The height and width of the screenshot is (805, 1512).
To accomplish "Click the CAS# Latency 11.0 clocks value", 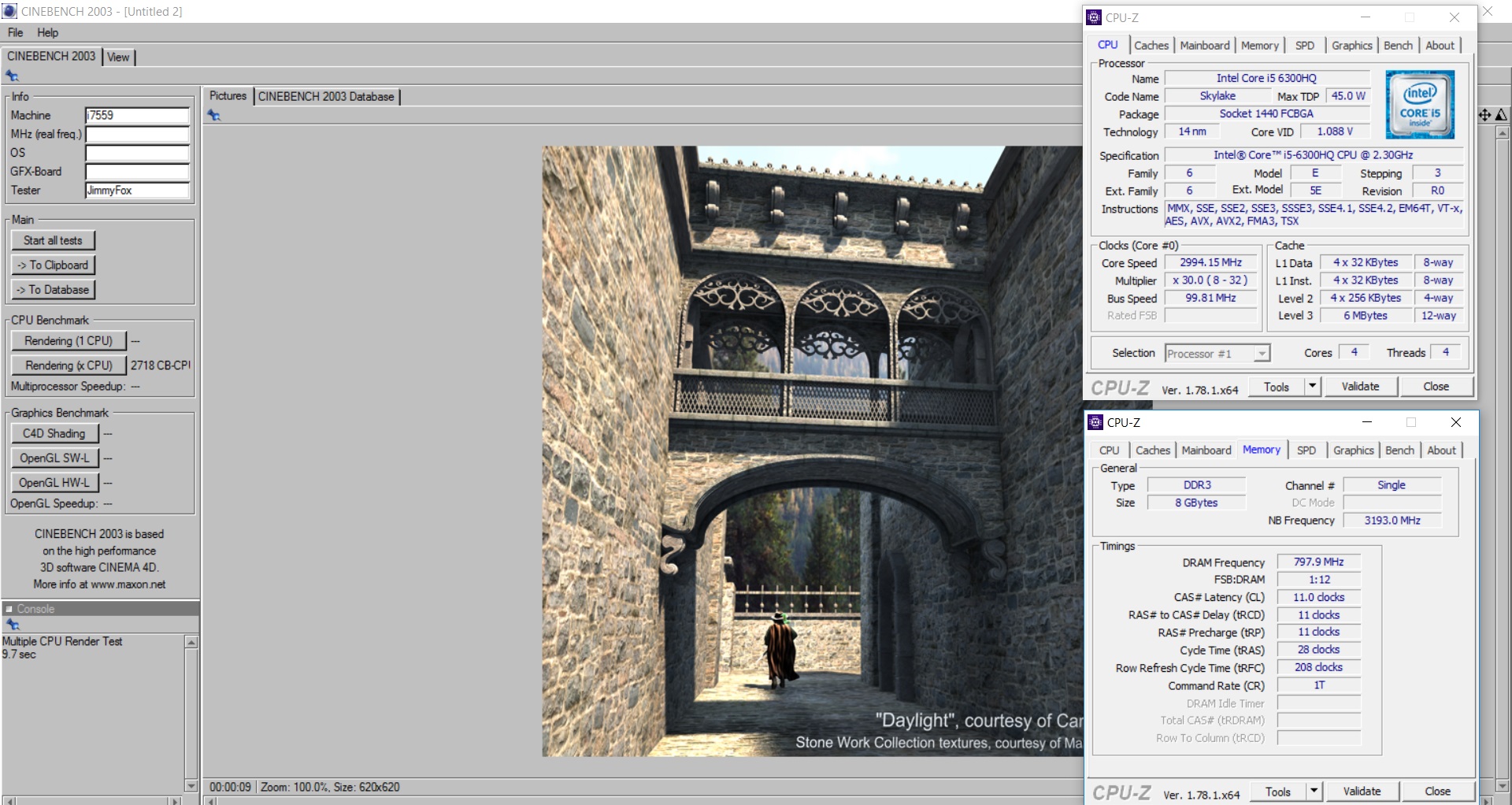I will tap(1318, 597).
